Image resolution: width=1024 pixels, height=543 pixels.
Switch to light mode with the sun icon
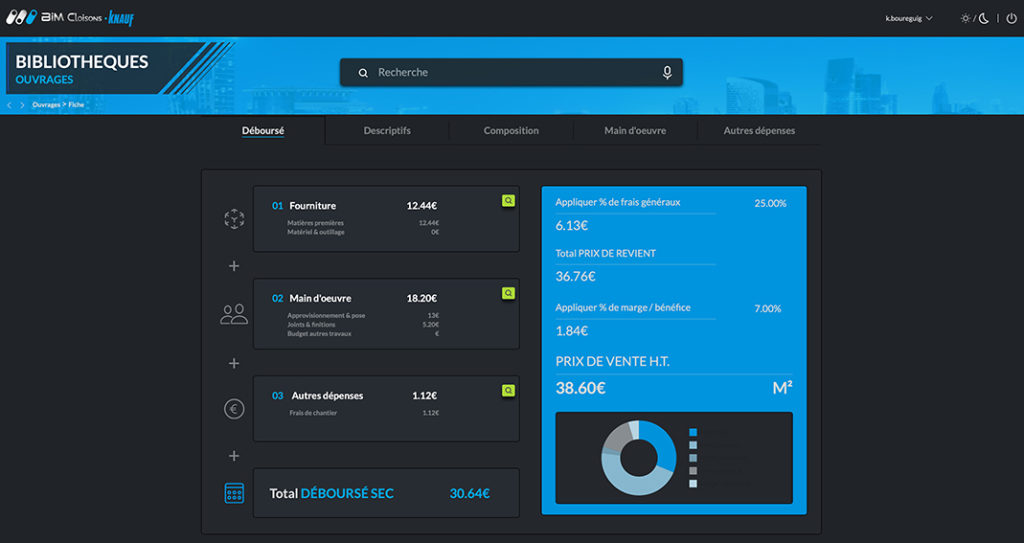tap(965, 18)
